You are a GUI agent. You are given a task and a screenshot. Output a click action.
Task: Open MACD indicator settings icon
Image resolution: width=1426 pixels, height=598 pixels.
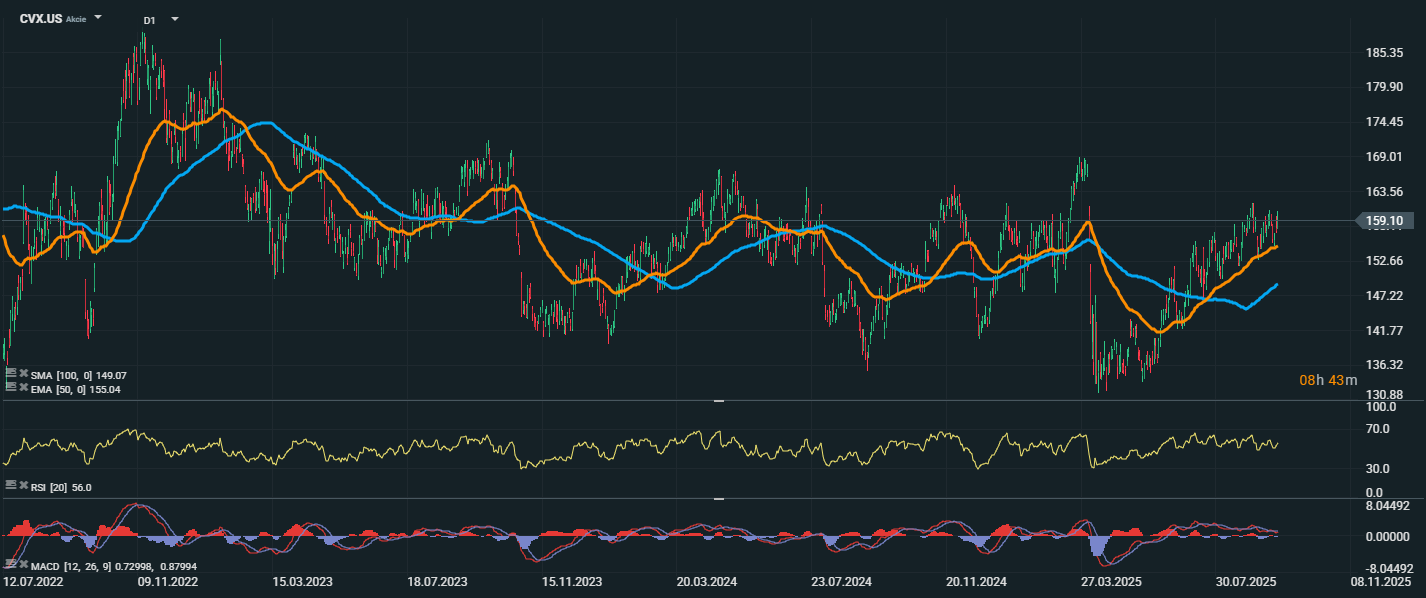pyautogui.click(x=11, y=564)
